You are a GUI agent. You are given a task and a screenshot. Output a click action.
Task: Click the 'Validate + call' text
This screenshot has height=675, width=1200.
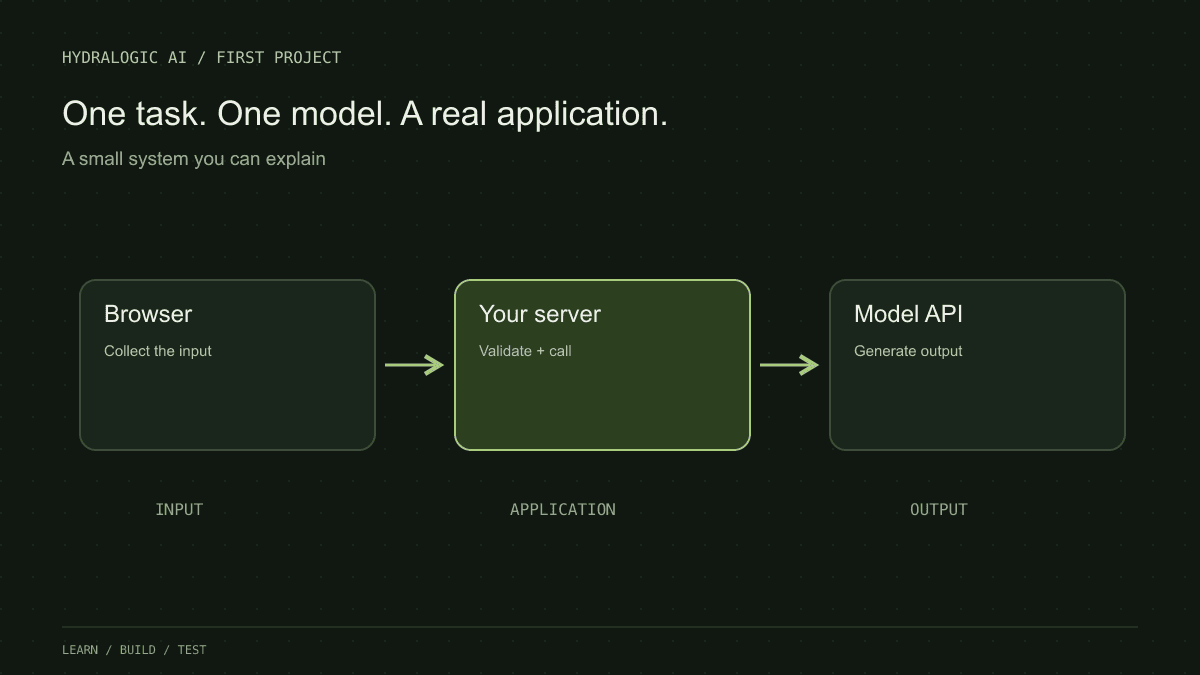point(525,351)
